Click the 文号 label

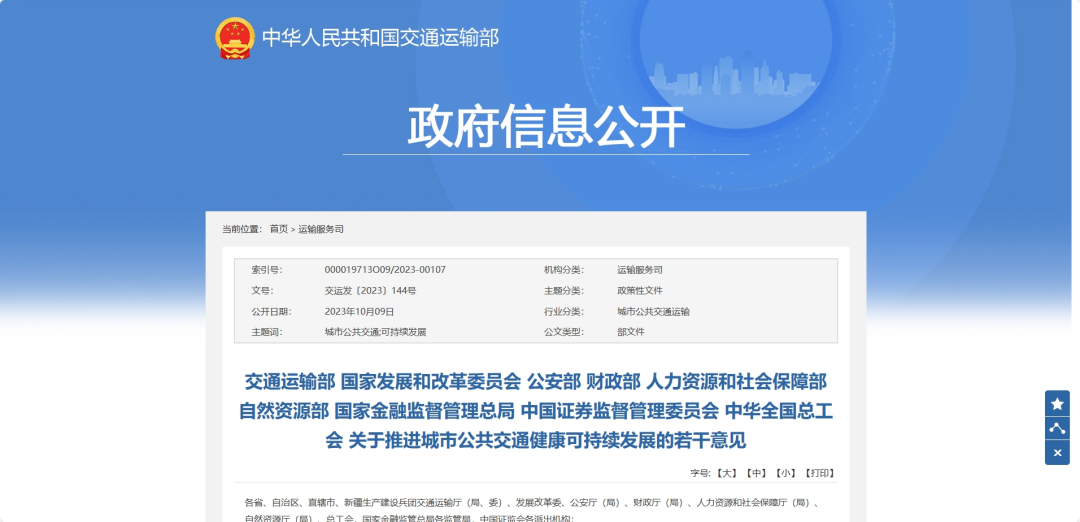point(262,291)
